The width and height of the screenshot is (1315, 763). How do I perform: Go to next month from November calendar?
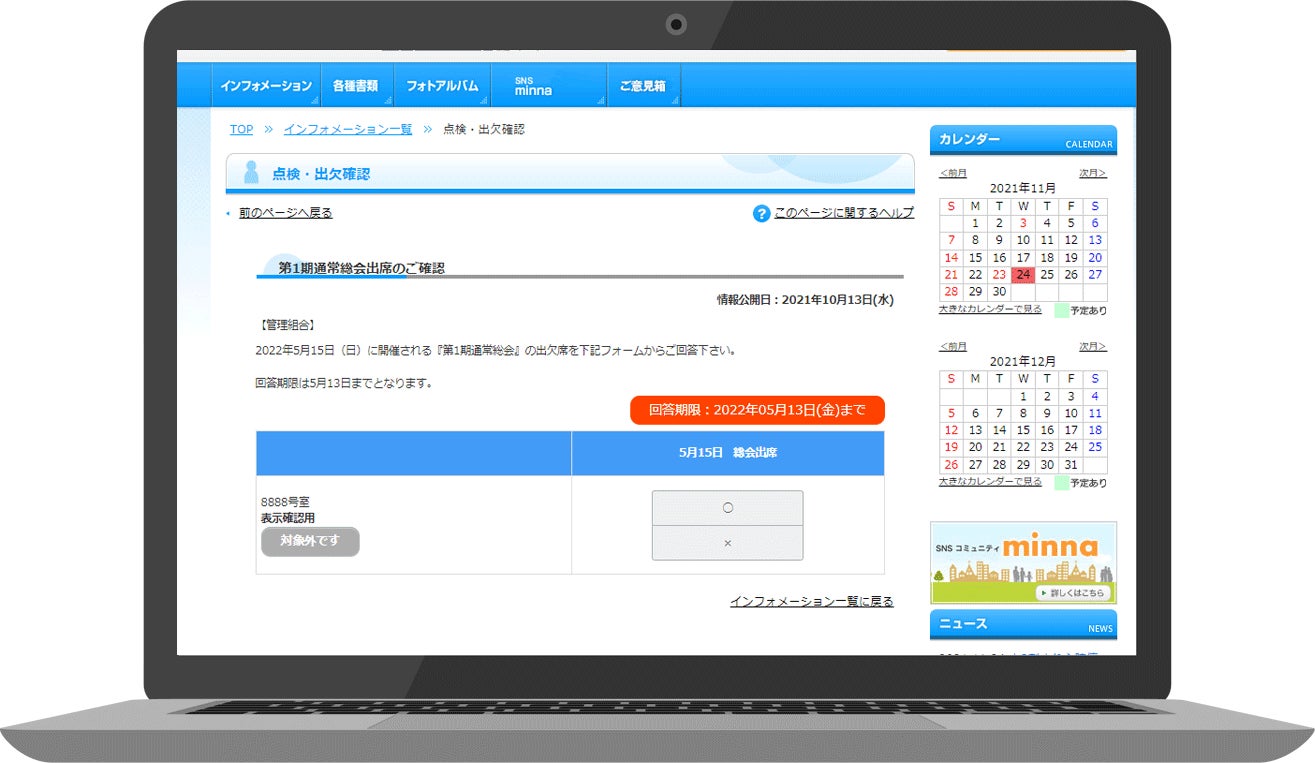[1093, 173]
